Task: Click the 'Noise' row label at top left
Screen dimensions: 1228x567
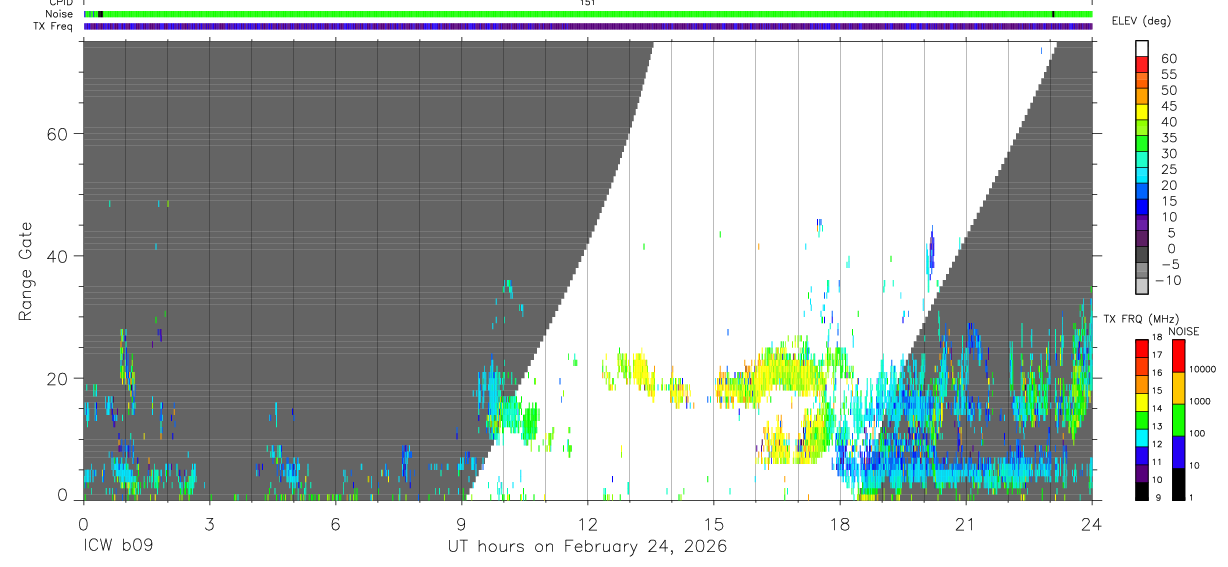Action: pos(60,14)
